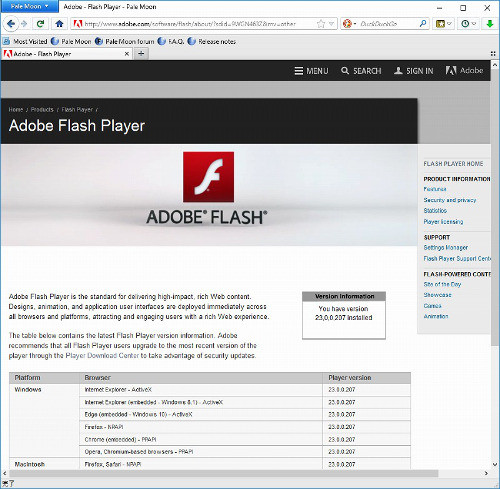The height and width of the screenshot is (489, 500).
Task: Open the F.A.Q. bookmark
Action: coord(171,41)
